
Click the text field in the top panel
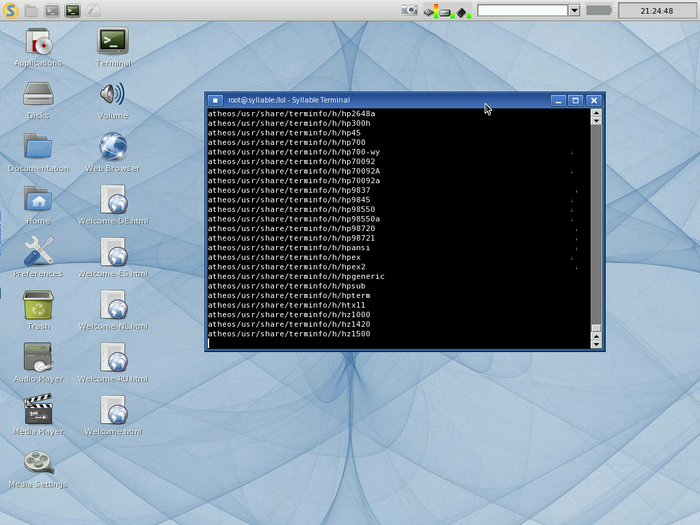click(x=522, y=10)
